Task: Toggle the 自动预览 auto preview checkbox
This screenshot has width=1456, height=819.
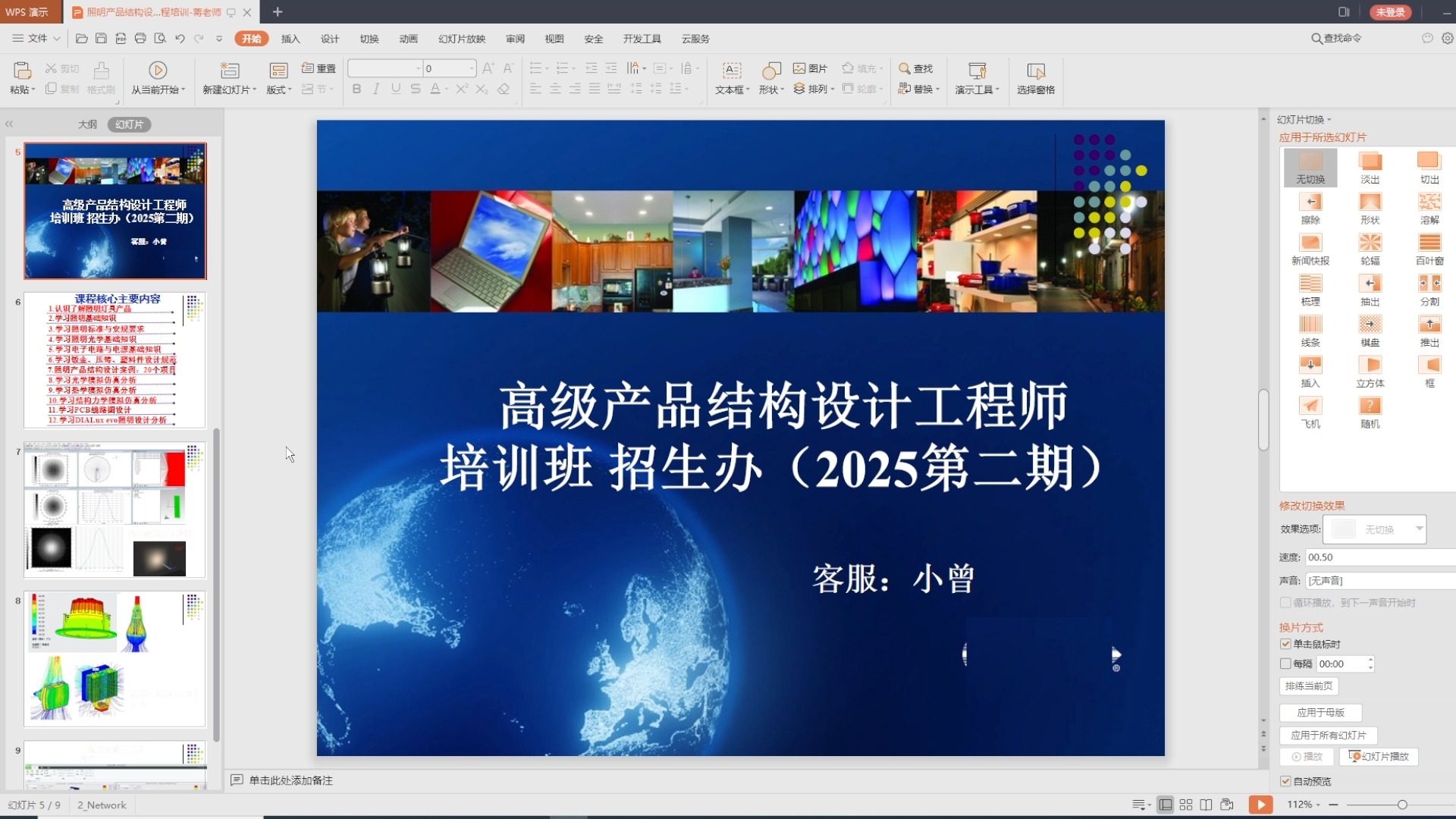Action: (x=1285, y=781)
